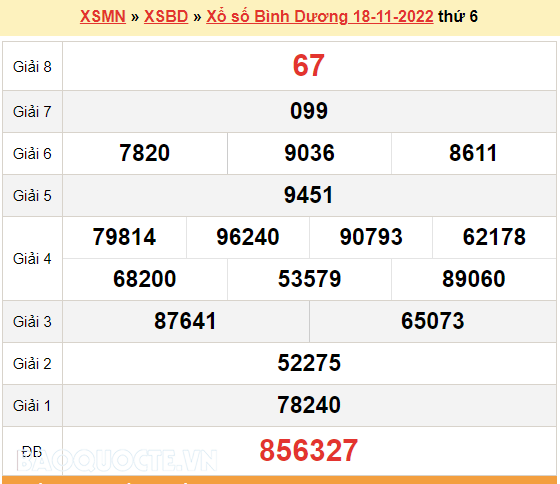This screenshot has height=484, width=560.
Task: Select the ĐB row label
Action: click(32, 452)
